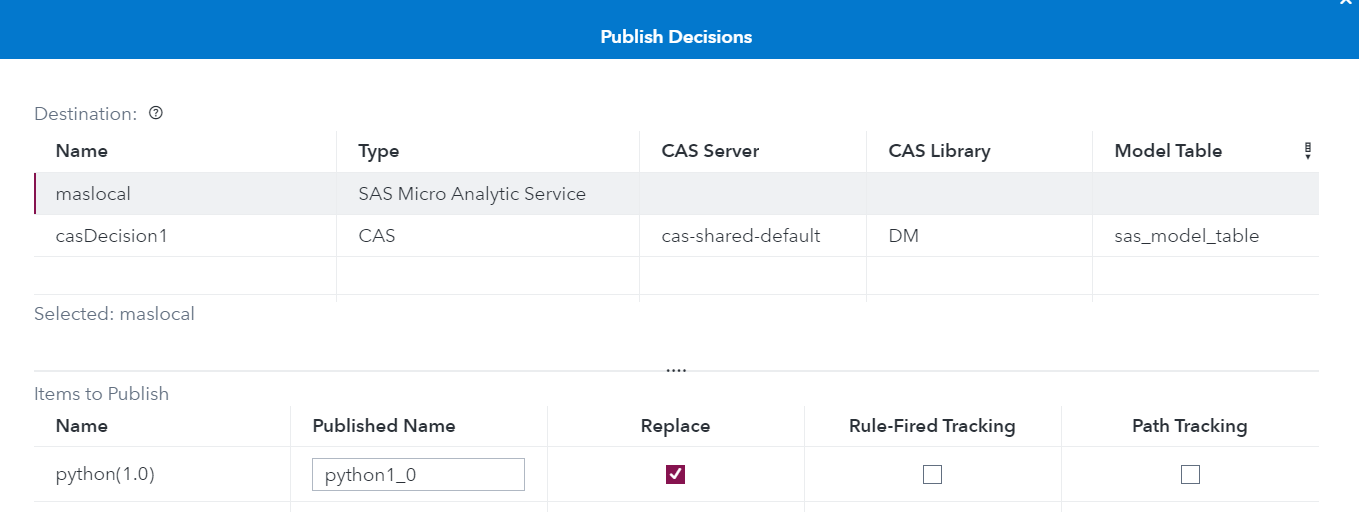Click the Model Table column header

pos(1168,151)
